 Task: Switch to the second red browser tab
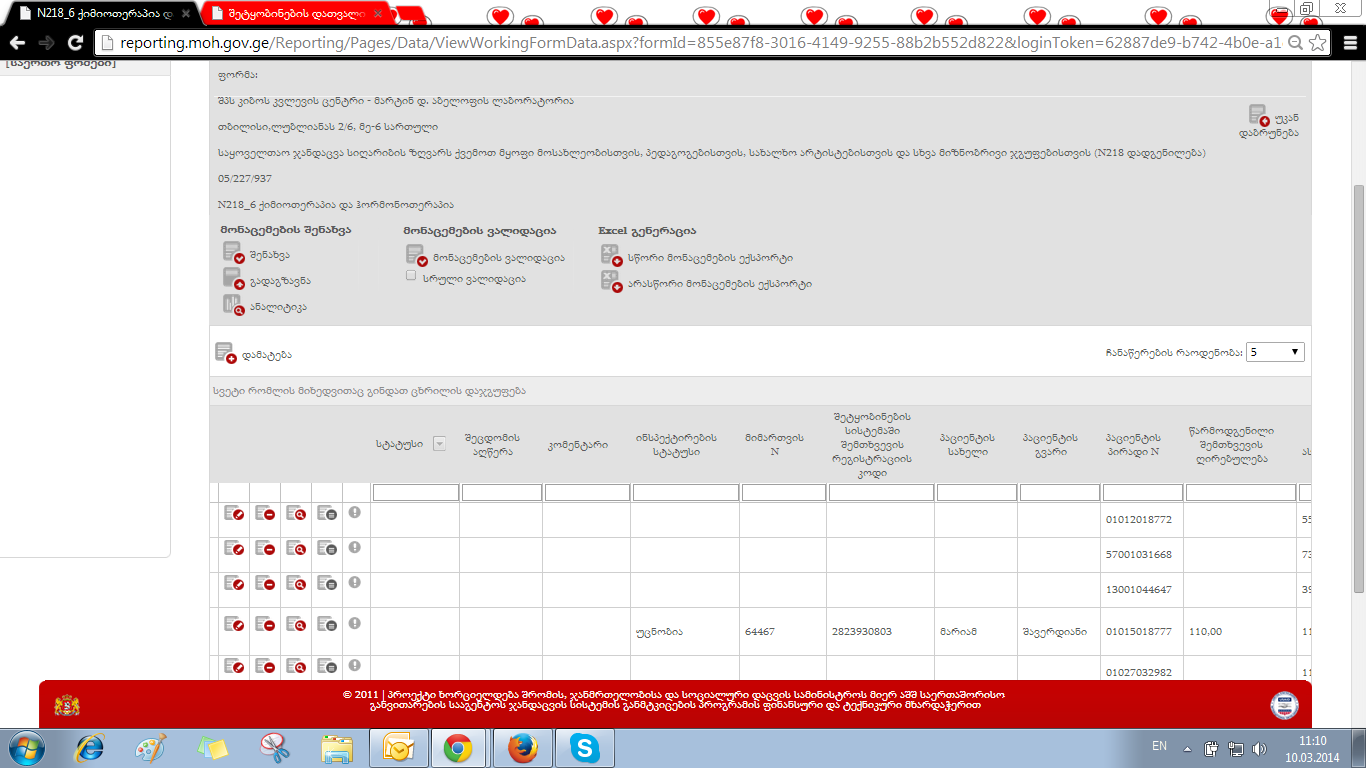297,14
